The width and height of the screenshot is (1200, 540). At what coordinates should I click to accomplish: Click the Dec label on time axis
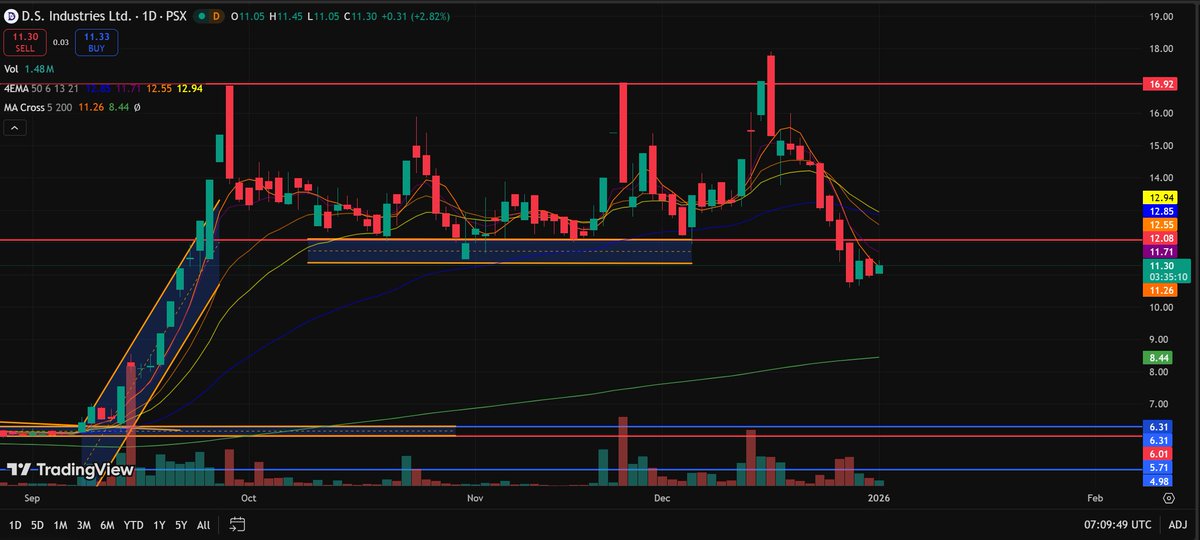[662, 497]
